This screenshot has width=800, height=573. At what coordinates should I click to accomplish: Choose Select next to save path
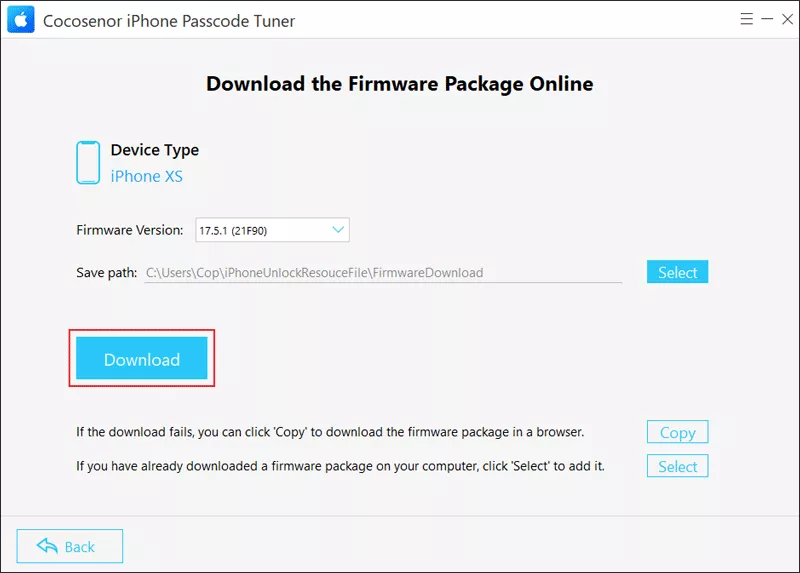tap(677, 272)
